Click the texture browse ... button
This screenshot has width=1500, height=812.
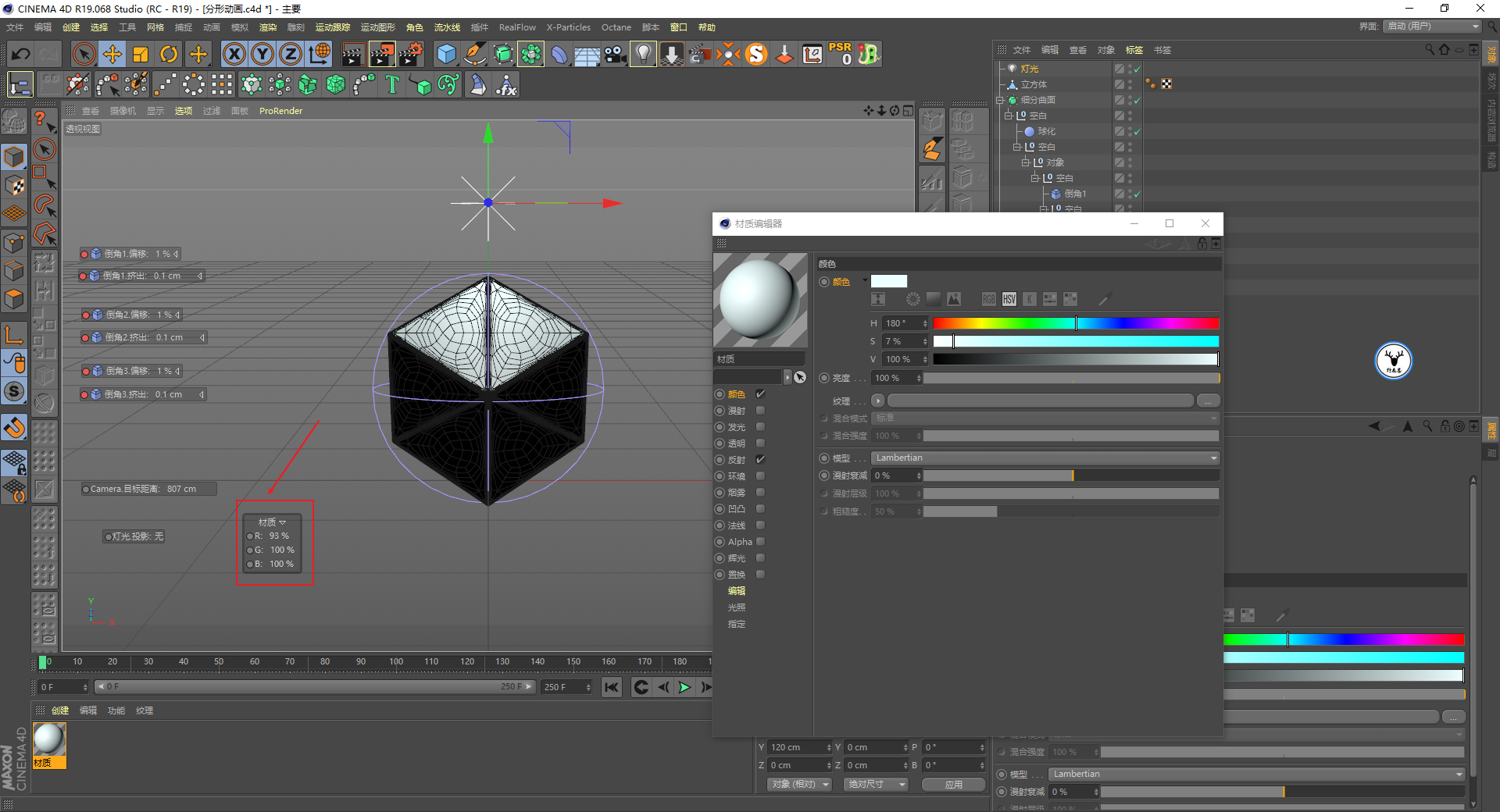[x=1209, y=401]
